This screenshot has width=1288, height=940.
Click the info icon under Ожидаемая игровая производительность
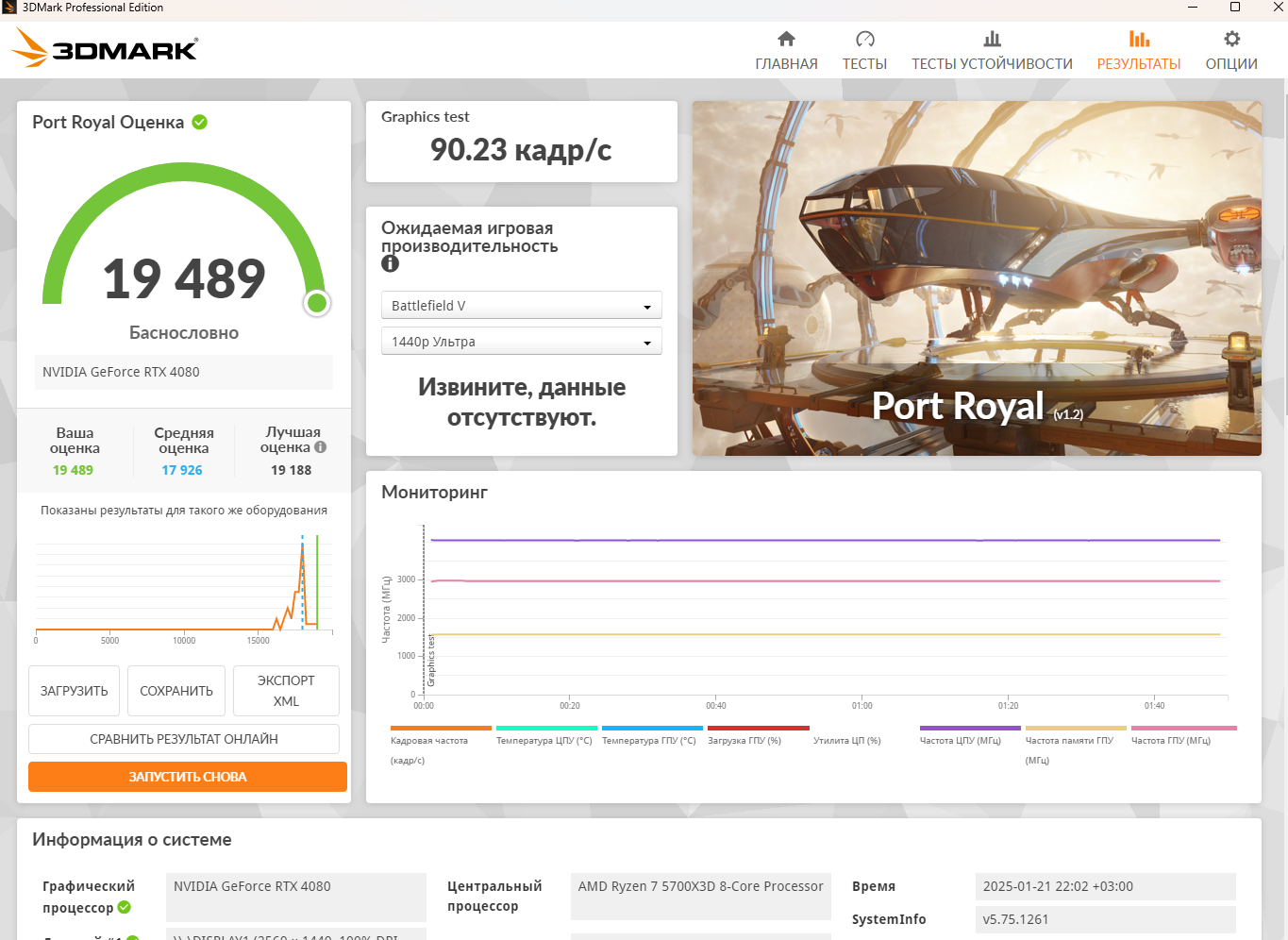[390, 264]
